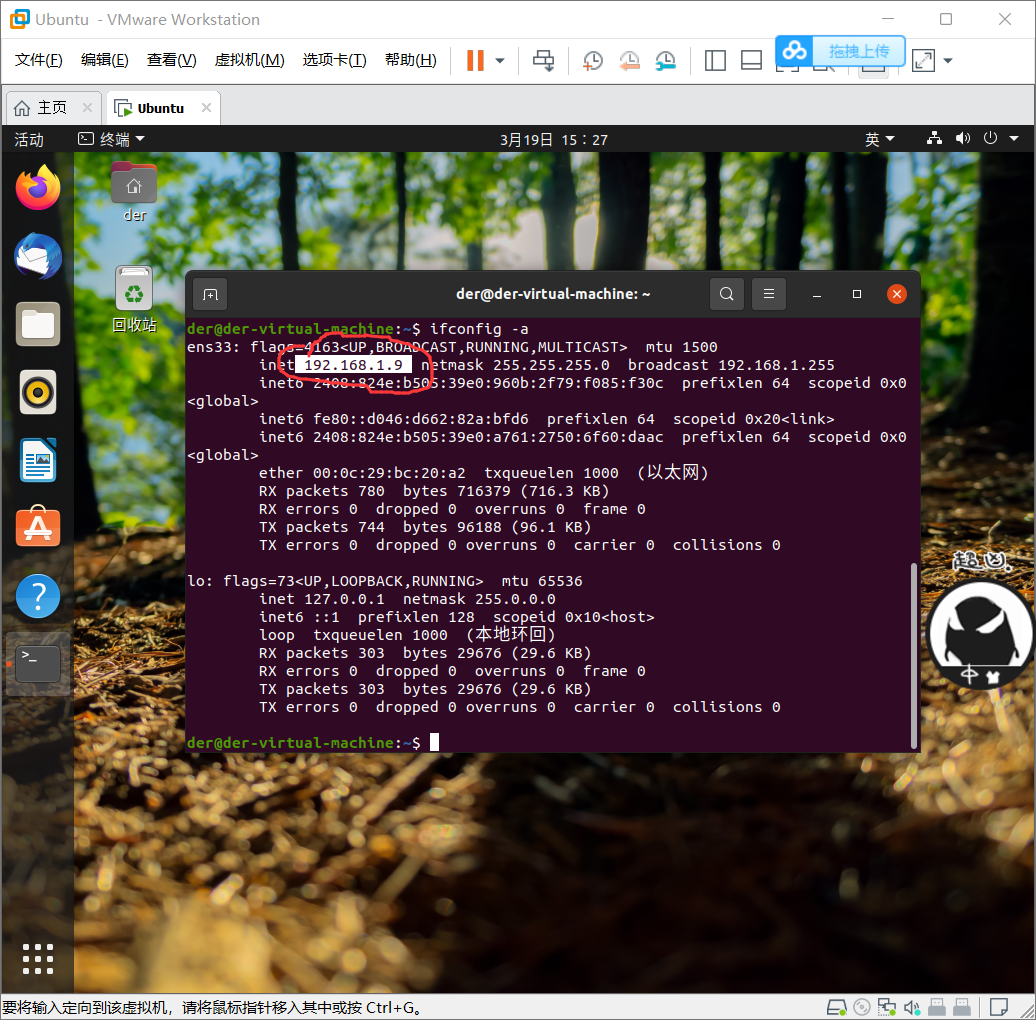Click the blue cloud upload button

840,51
